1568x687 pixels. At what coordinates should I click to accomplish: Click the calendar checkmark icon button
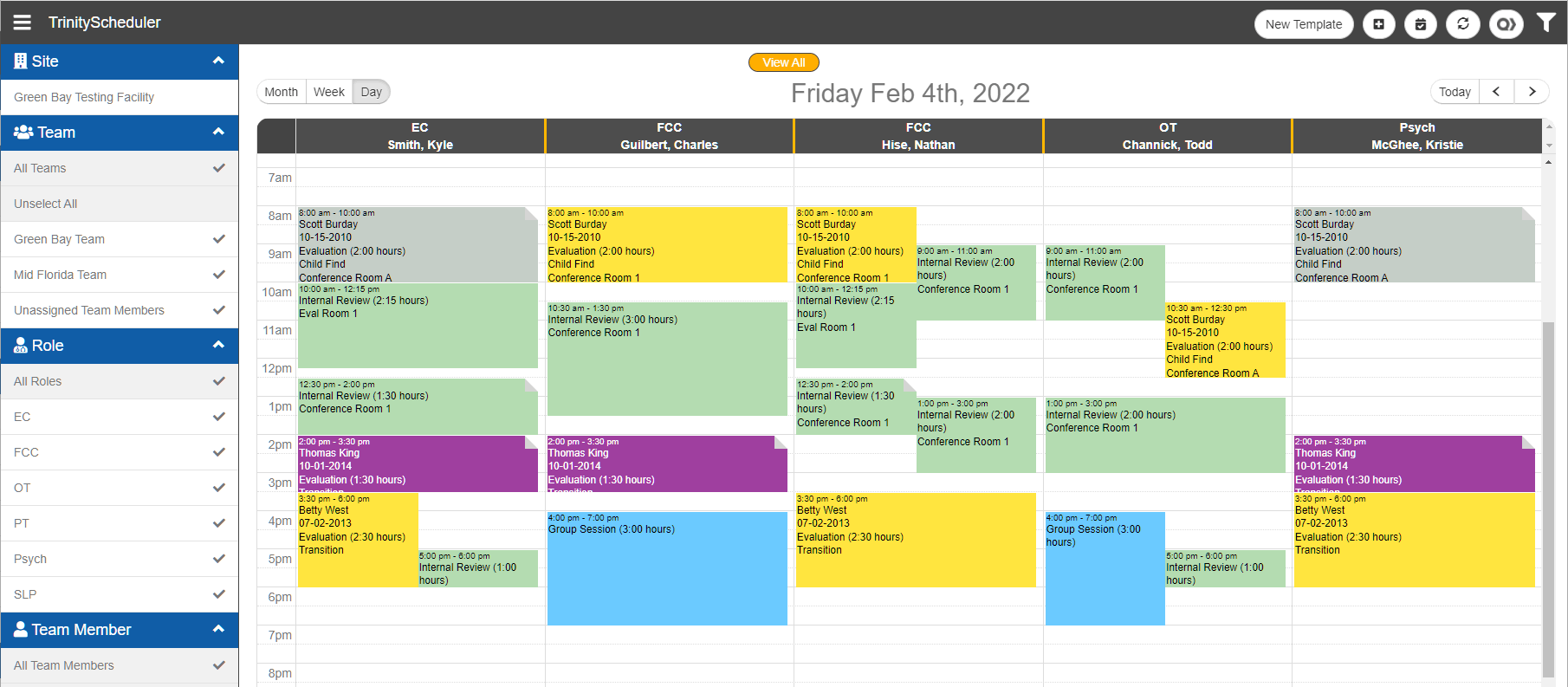click(1421, 24)
